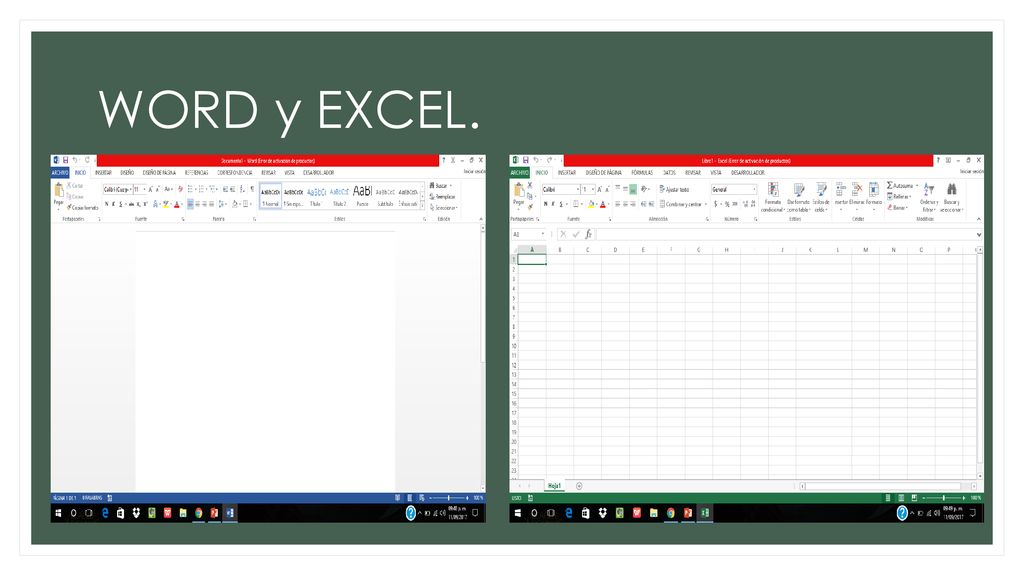Viewport: 1024px width, 576px height.
Task: Switch to the DATOS tab in Excel
Action: 669,173
